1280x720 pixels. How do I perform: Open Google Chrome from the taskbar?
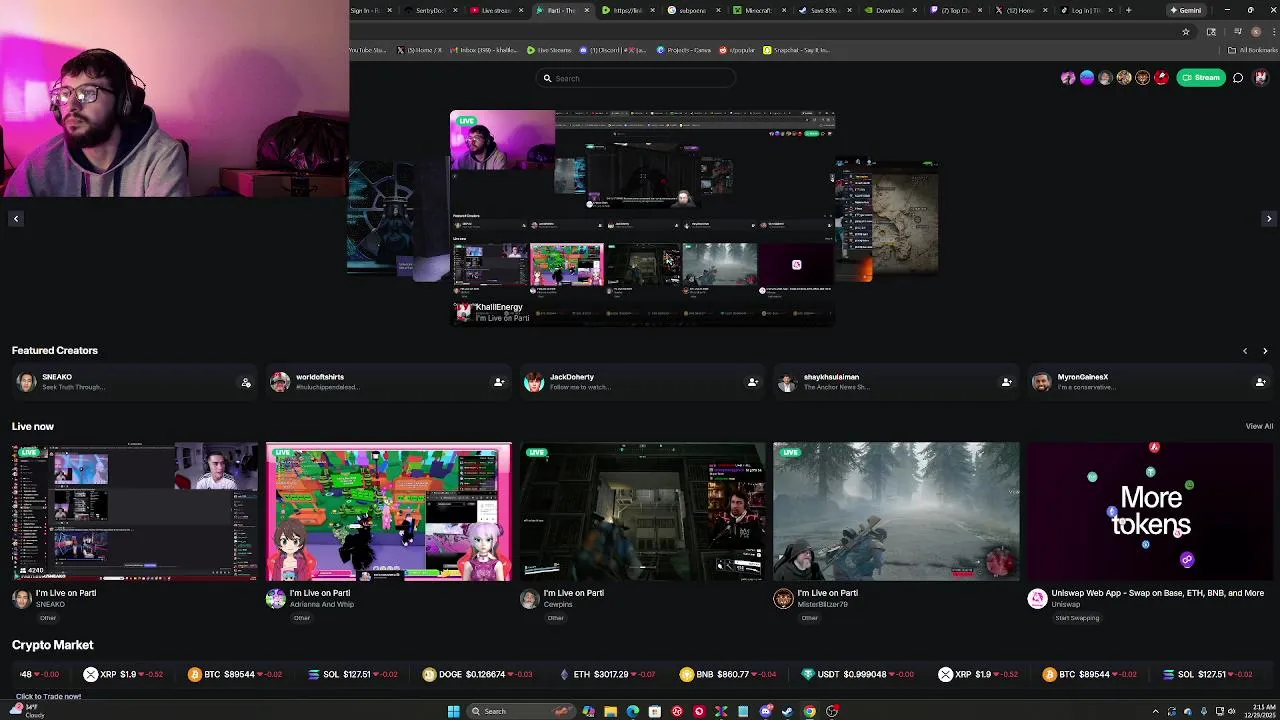pos(809,711)
